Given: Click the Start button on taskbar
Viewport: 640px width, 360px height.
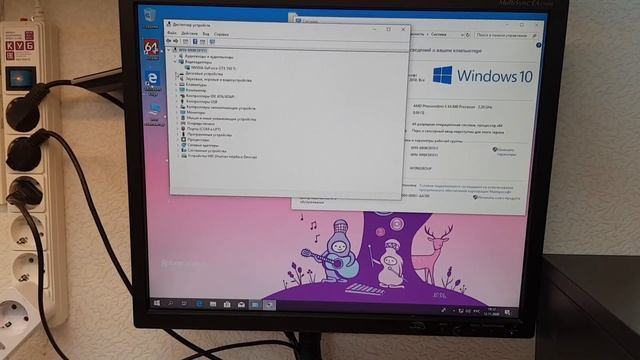Looking at the screenshot, I should click(157, 303).
